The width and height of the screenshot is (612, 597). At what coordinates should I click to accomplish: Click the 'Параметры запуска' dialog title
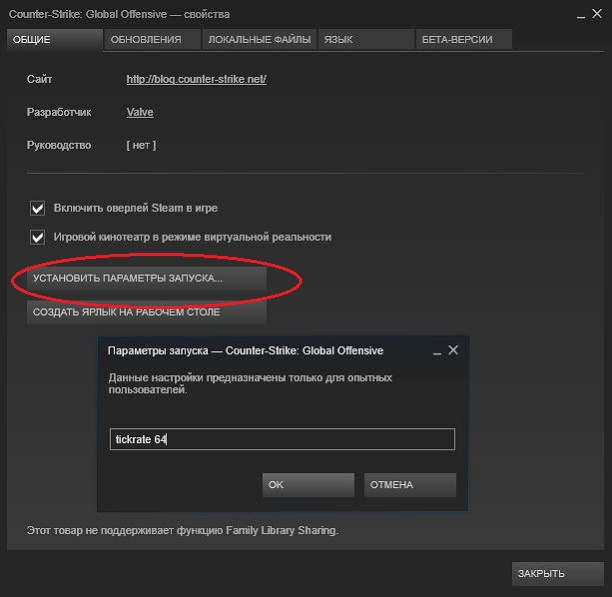pyautogui.click(x=246, y=350)
